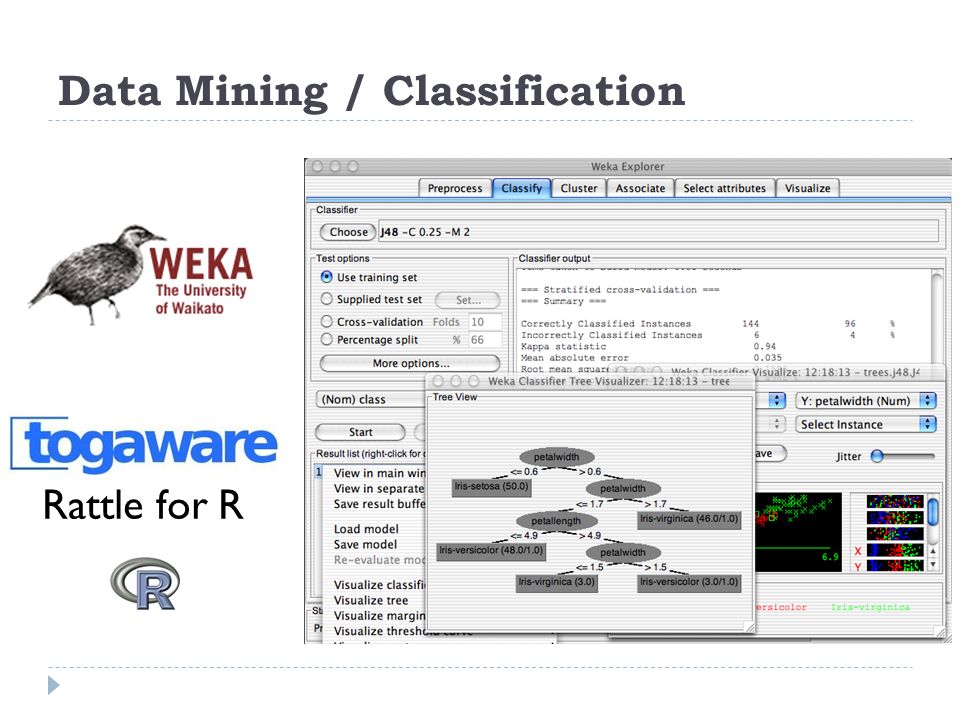Click Iris-virginica (3.0) leaf node
Image resolution: width=960 pixels, height=720 pixels.
(x=556, y=582)
